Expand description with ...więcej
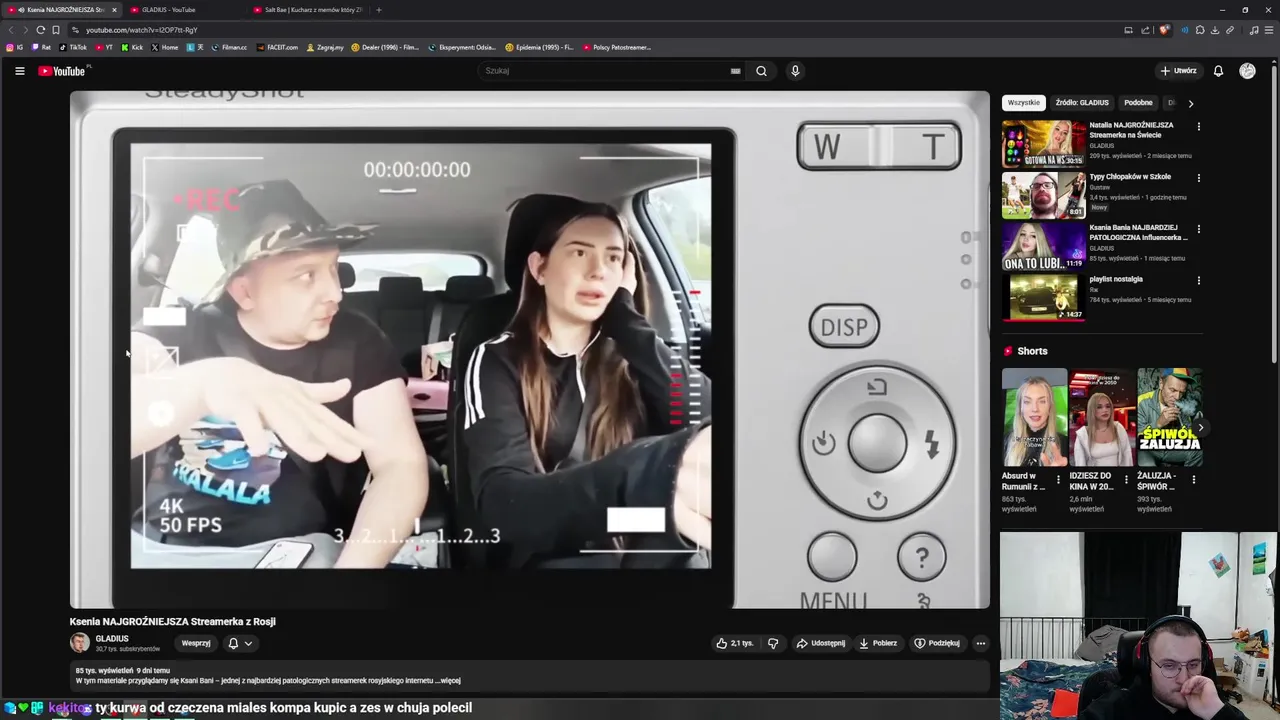Image resolution: width=1280 pixels, height=720 pixels. [x=448, y=681]
